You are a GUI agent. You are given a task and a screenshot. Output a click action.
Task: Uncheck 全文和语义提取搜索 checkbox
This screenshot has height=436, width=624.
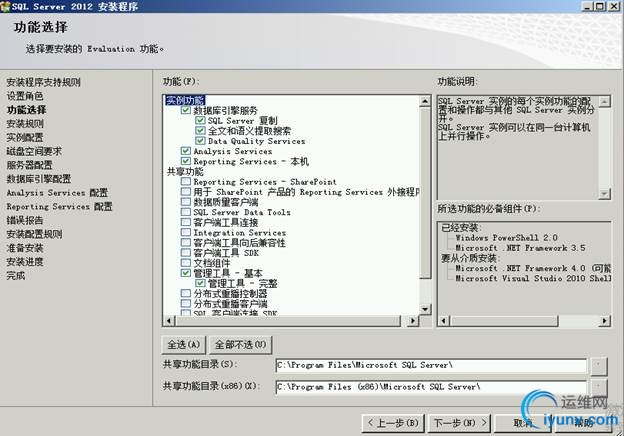pos(200,130)
